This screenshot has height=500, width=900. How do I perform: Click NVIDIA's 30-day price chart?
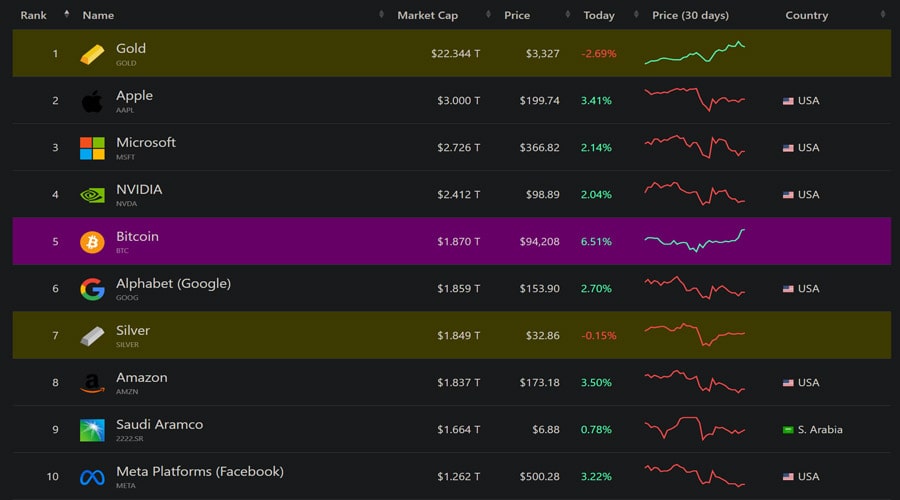click(x=695, y=193)
